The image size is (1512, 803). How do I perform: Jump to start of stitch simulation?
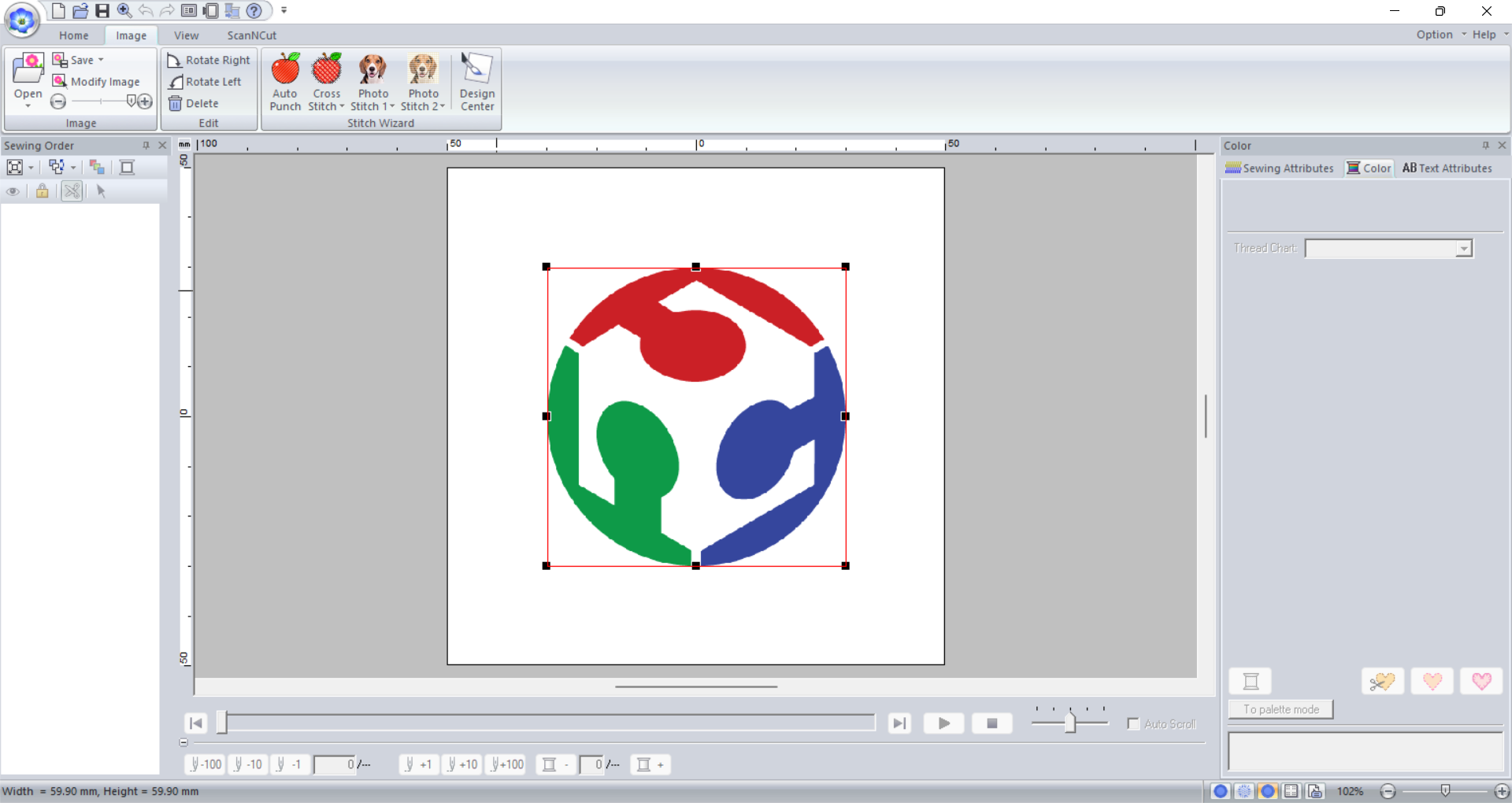[196, 723]
